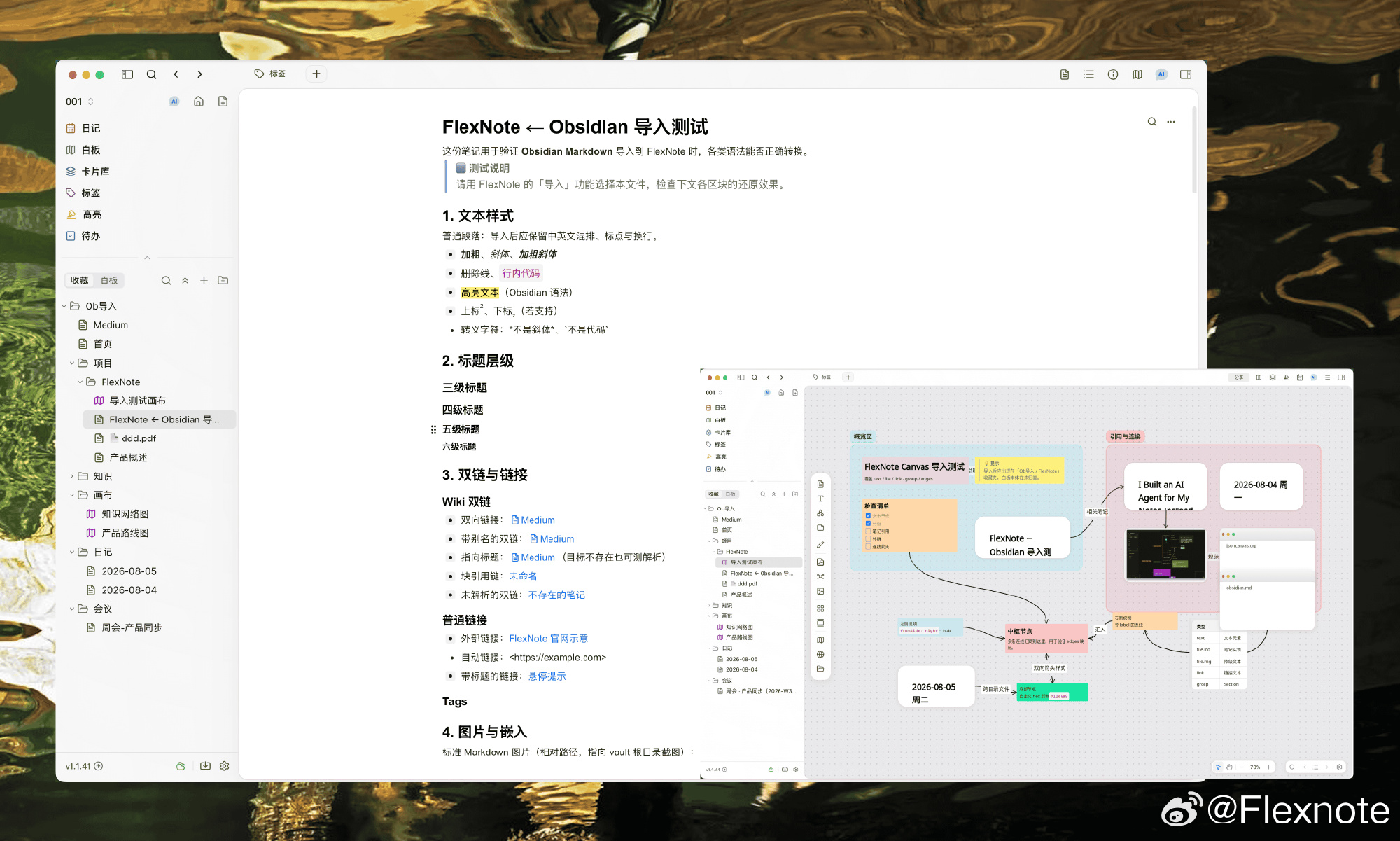Collapse the FlexNote folder in the note window
Image resolution: width=1400 pixels, height=841 pixels.
click(x=80, y=382)
